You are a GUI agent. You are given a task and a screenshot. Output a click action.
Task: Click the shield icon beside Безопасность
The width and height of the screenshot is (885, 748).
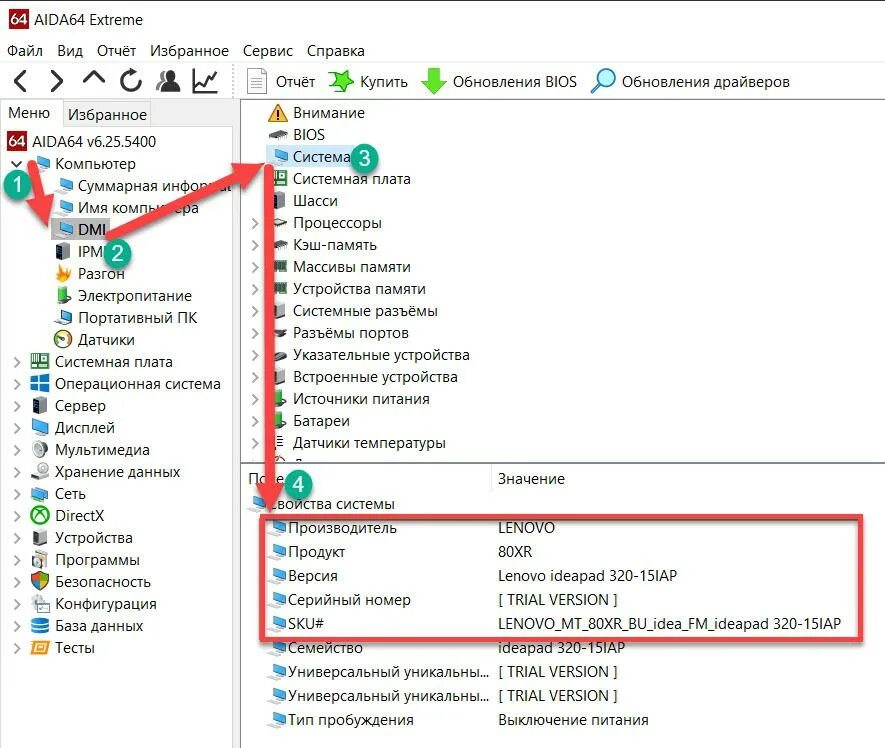pos(40,581)
